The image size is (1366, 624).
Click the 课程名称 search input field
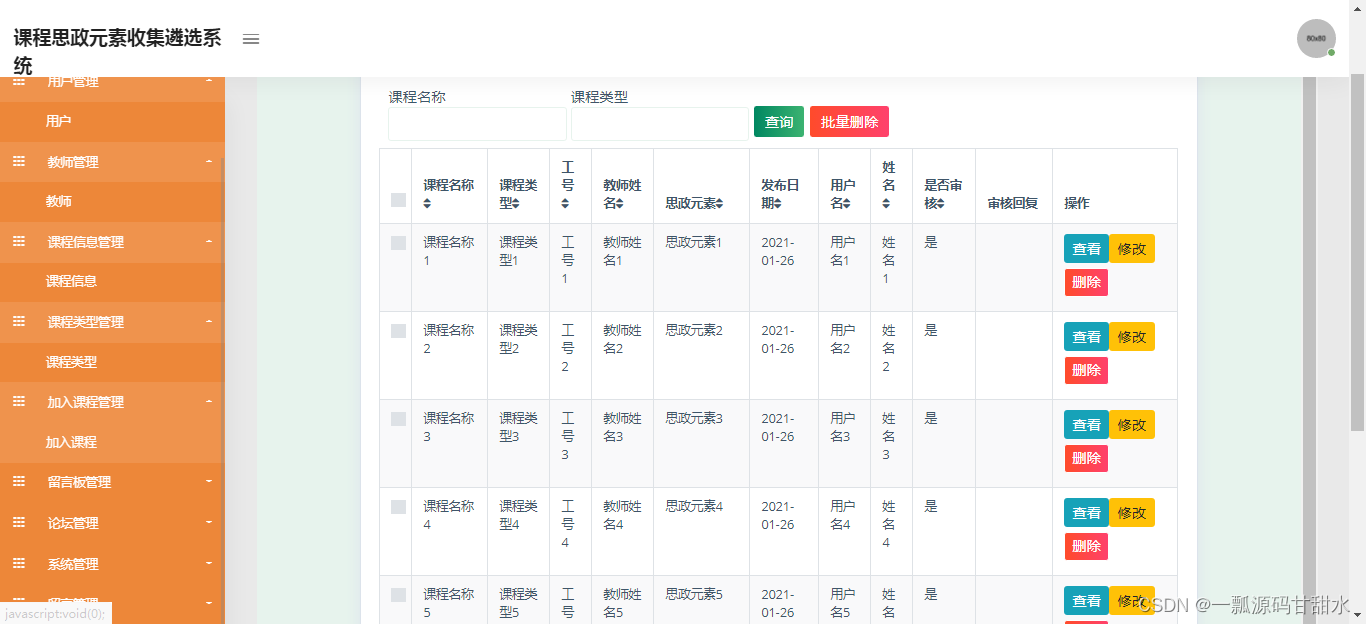coord(477,123)
